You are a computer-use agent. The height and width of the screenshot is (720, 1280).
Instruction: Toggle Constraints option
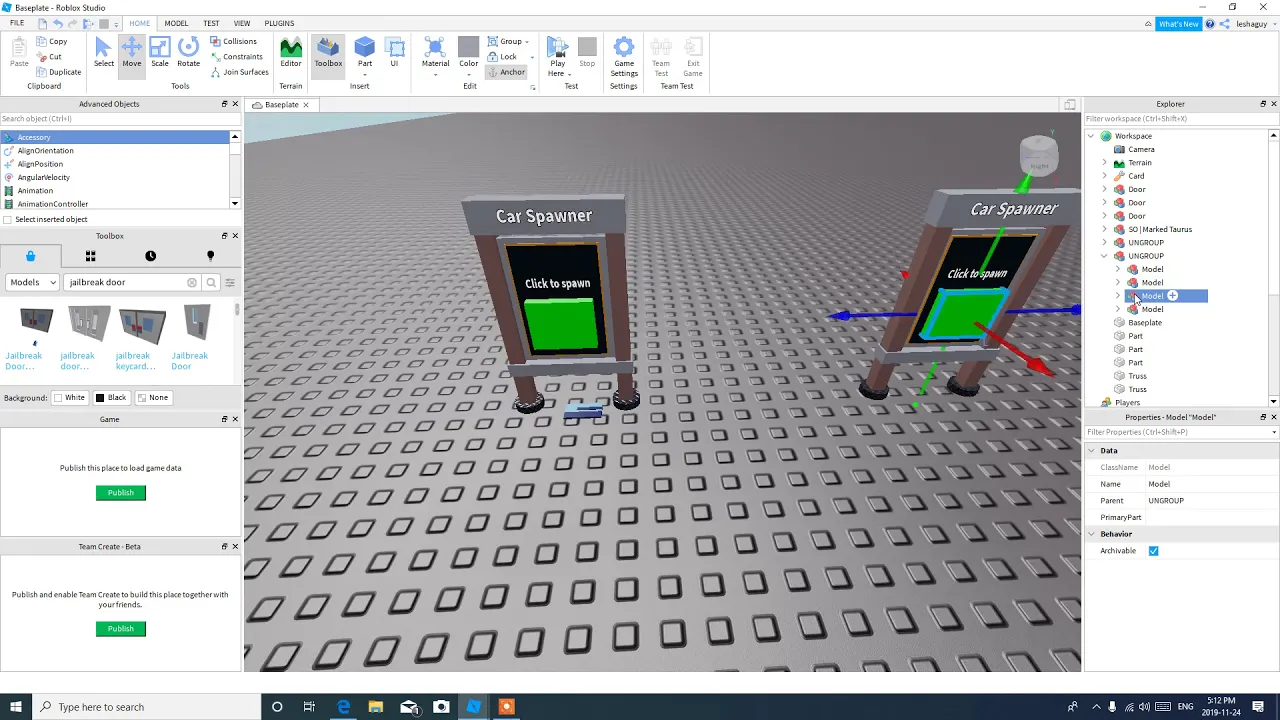(236, 57)
